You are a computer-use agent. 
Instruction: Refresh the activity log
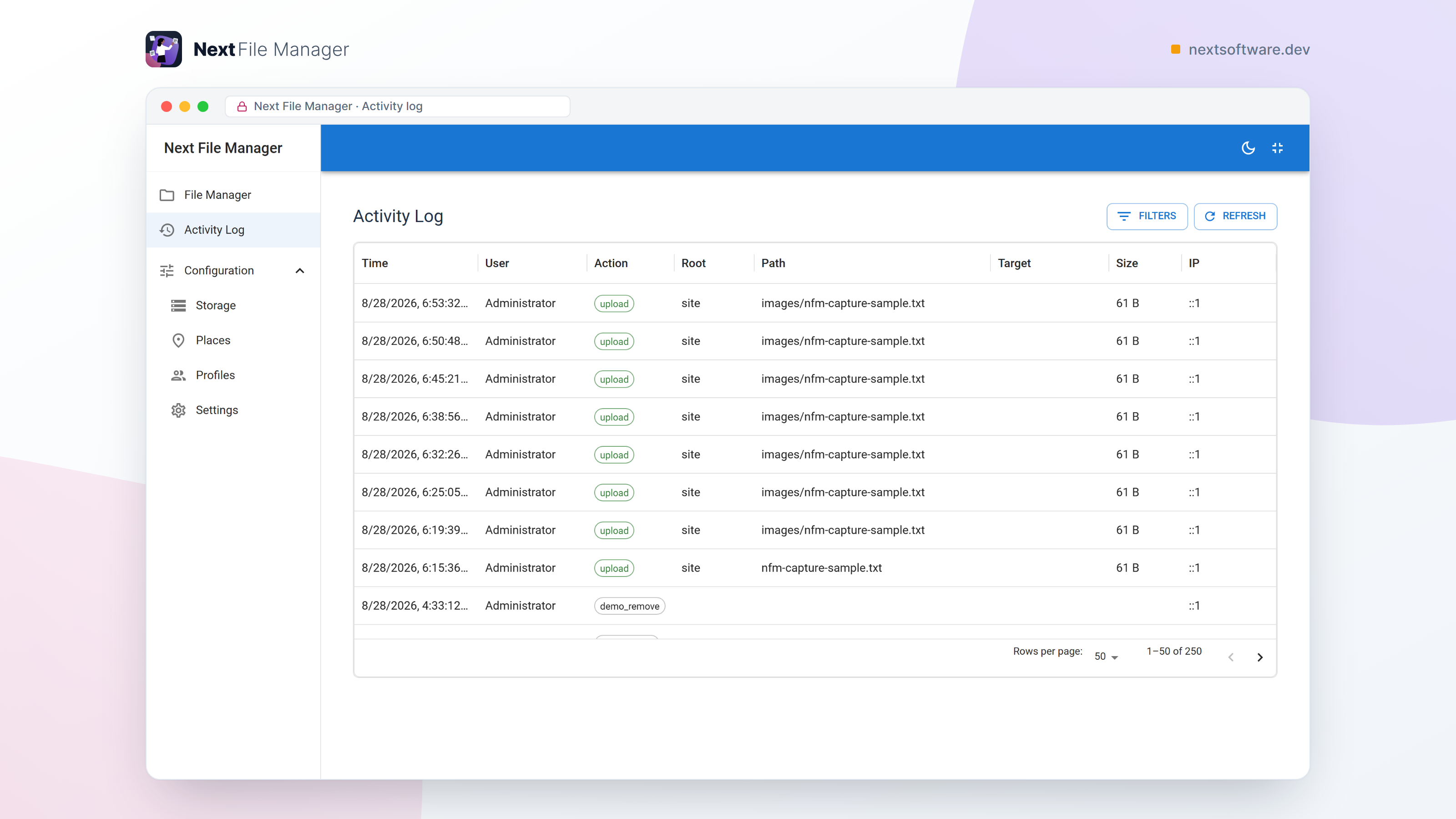coord(1235,217)
